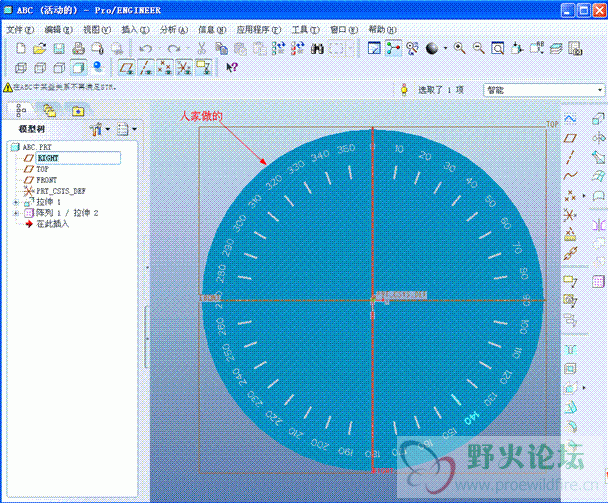Zoom in with the magnifier plus icon
Screen dimensions: 608x503
[x=460, y=48]
